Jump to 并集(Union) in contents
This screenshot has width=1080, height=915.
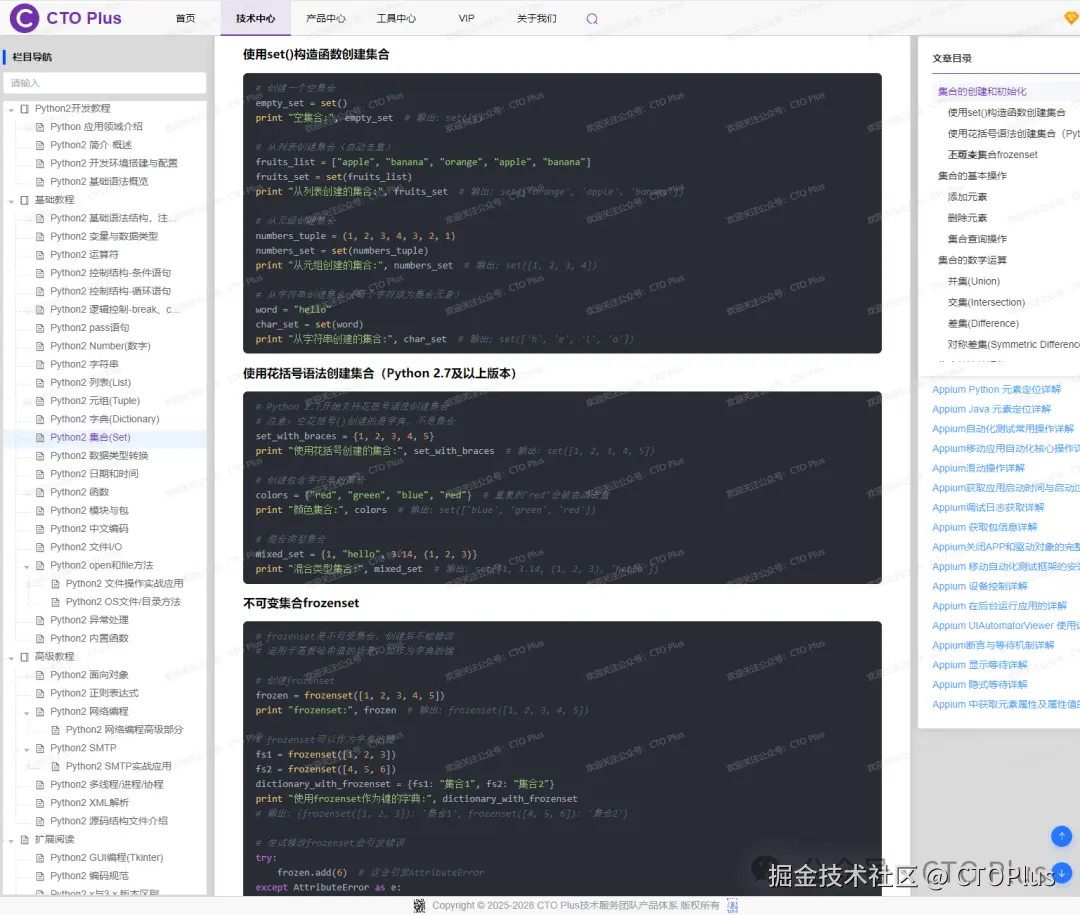coord(974,281)
